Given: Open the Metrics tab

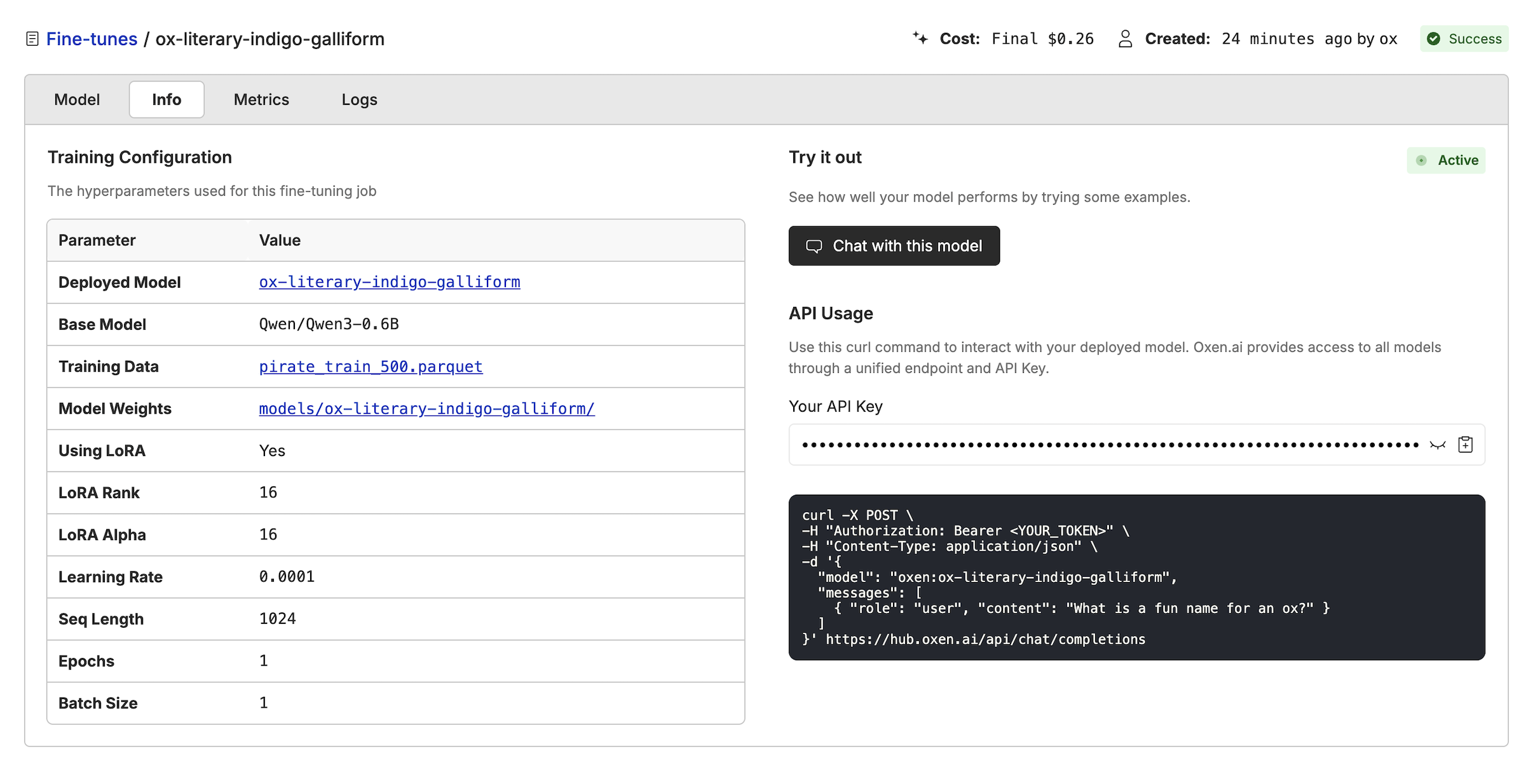Looking at the screenshot, I should point(261,100).
